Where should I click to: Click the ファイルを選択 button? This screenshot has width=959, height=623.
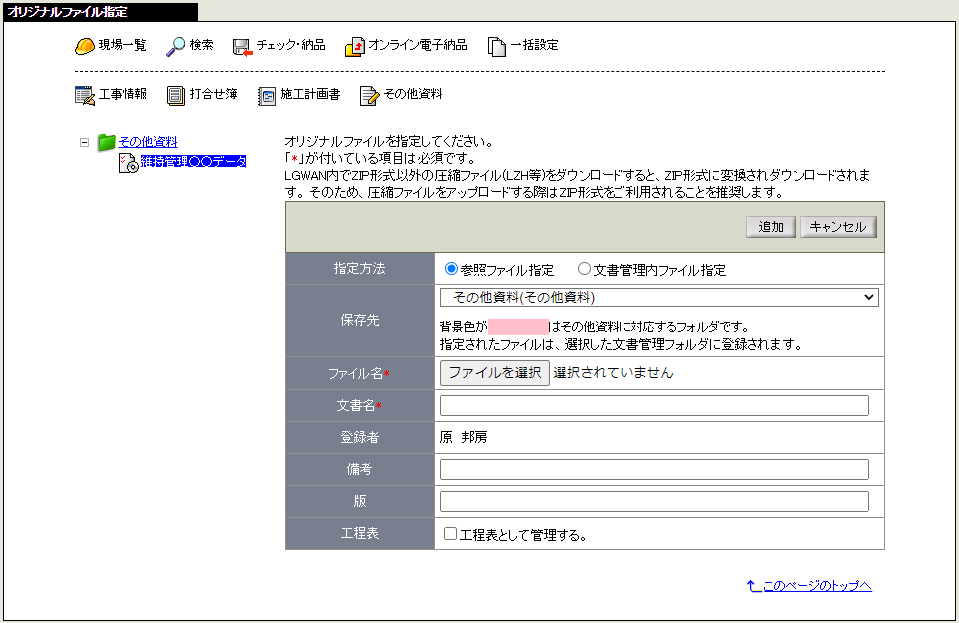495,372
